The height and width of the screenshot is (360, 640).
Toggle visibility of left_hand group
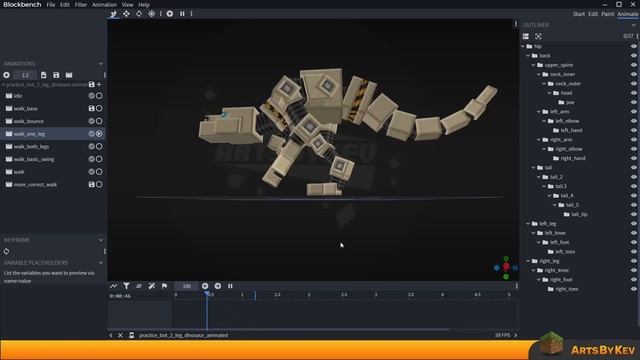click(633, 130)
